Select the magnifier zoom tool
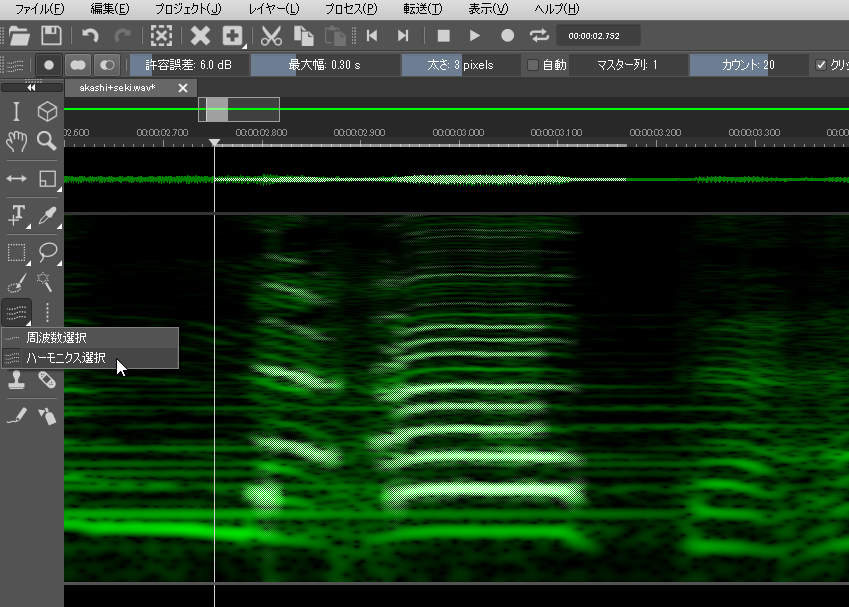Screen dimensions: 849x607 tap(47, 141)
